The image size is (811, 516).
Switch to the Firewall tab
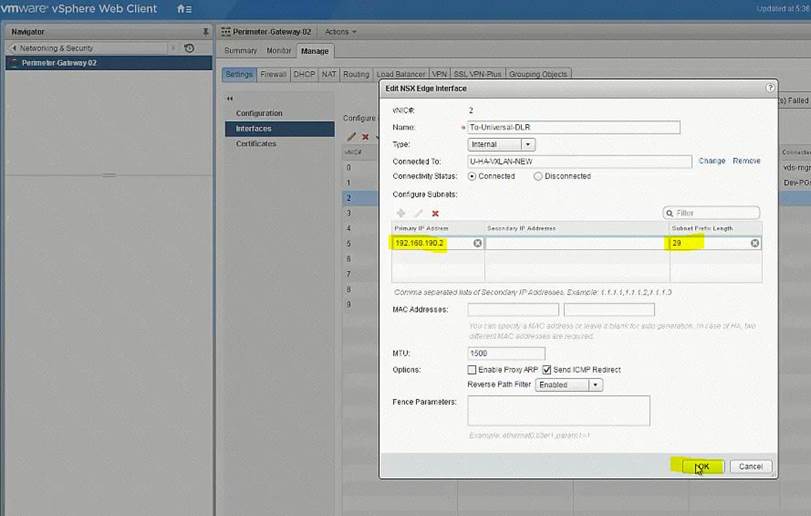tap(272, 74)
